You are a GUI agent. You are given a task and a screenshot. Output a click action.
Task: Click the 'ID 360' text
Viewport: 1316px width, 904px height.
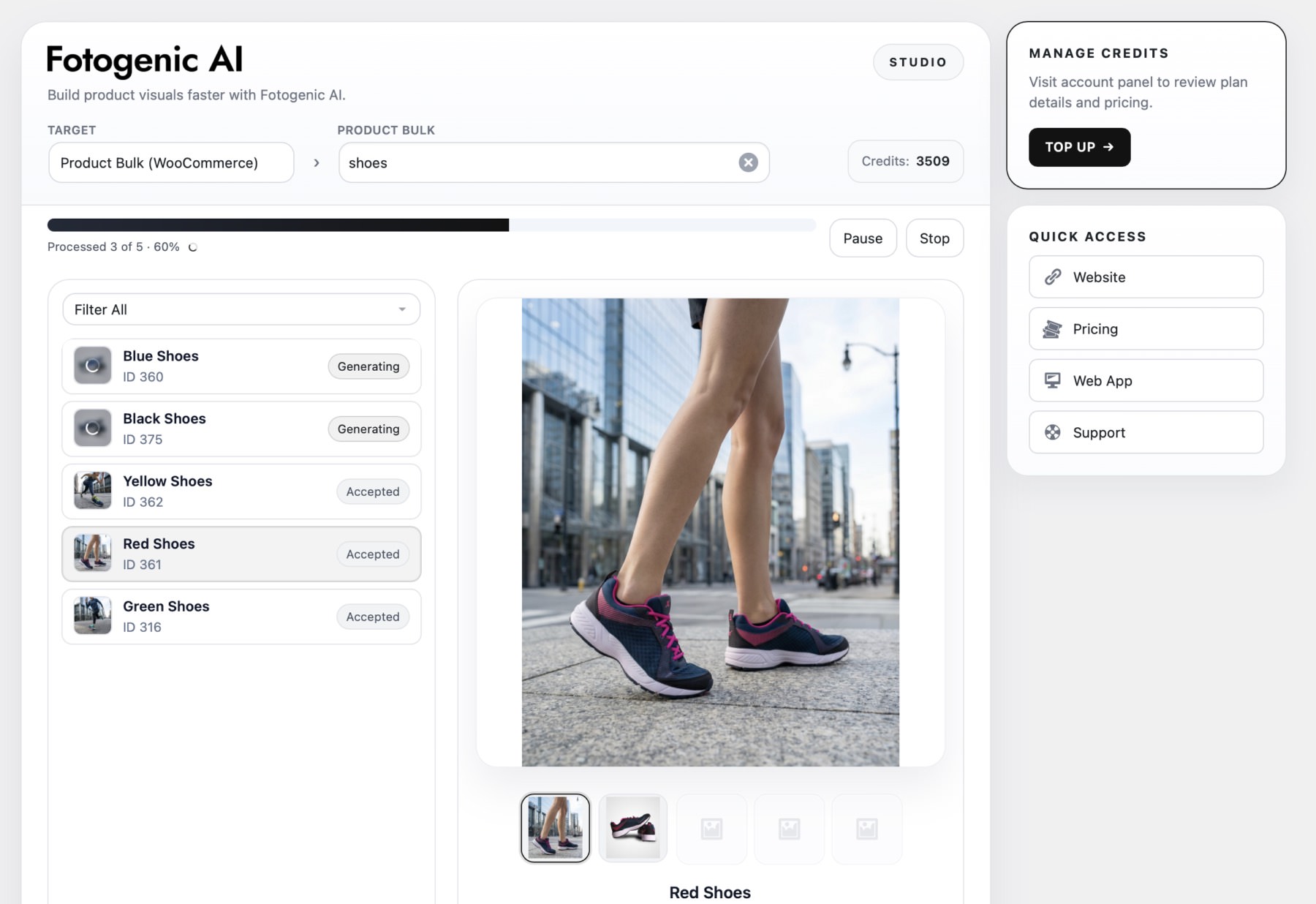pos(143,377)
